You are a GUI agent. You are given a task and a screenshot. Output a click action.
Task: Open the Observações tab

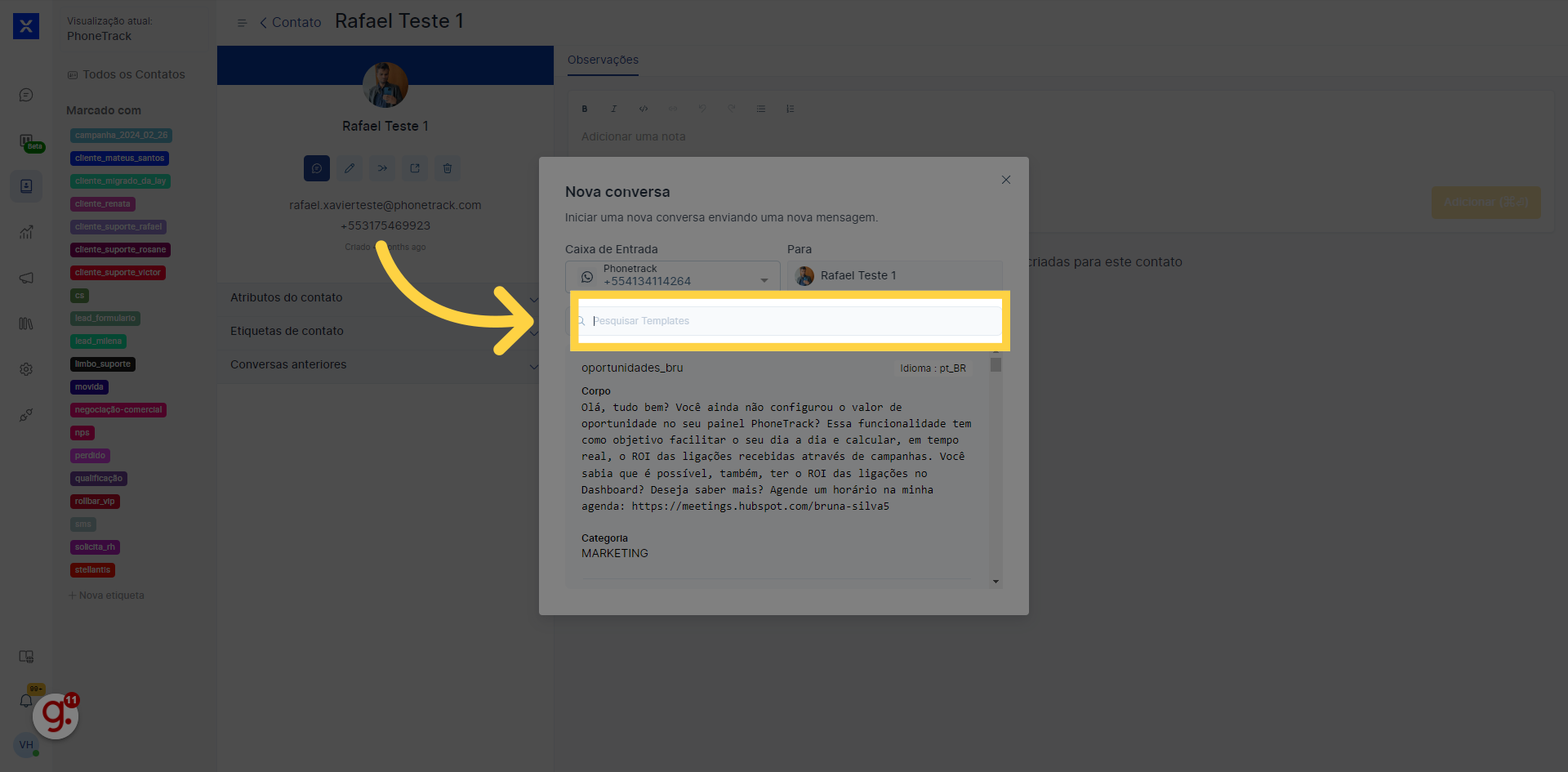tap(603, 60)
